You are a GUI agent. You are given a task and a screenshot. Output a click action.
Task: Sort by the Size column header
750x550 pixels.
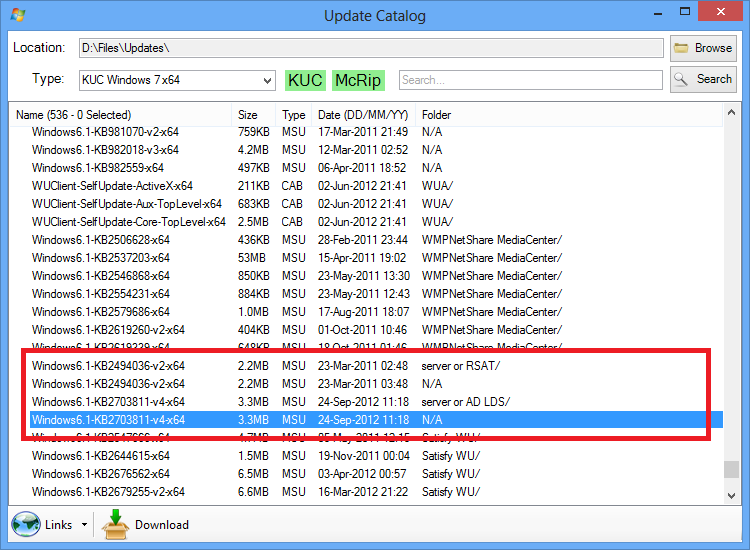[x=254, y=115]
